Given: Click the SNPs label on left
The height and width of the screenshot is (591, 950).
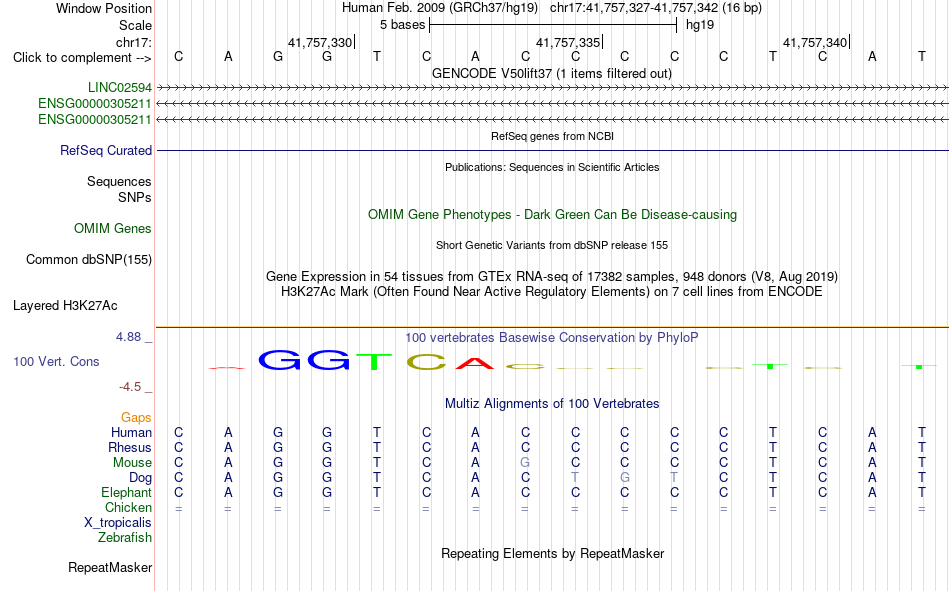Looking at the screenshot, I should pyautogui.click(x=135, y=198).
